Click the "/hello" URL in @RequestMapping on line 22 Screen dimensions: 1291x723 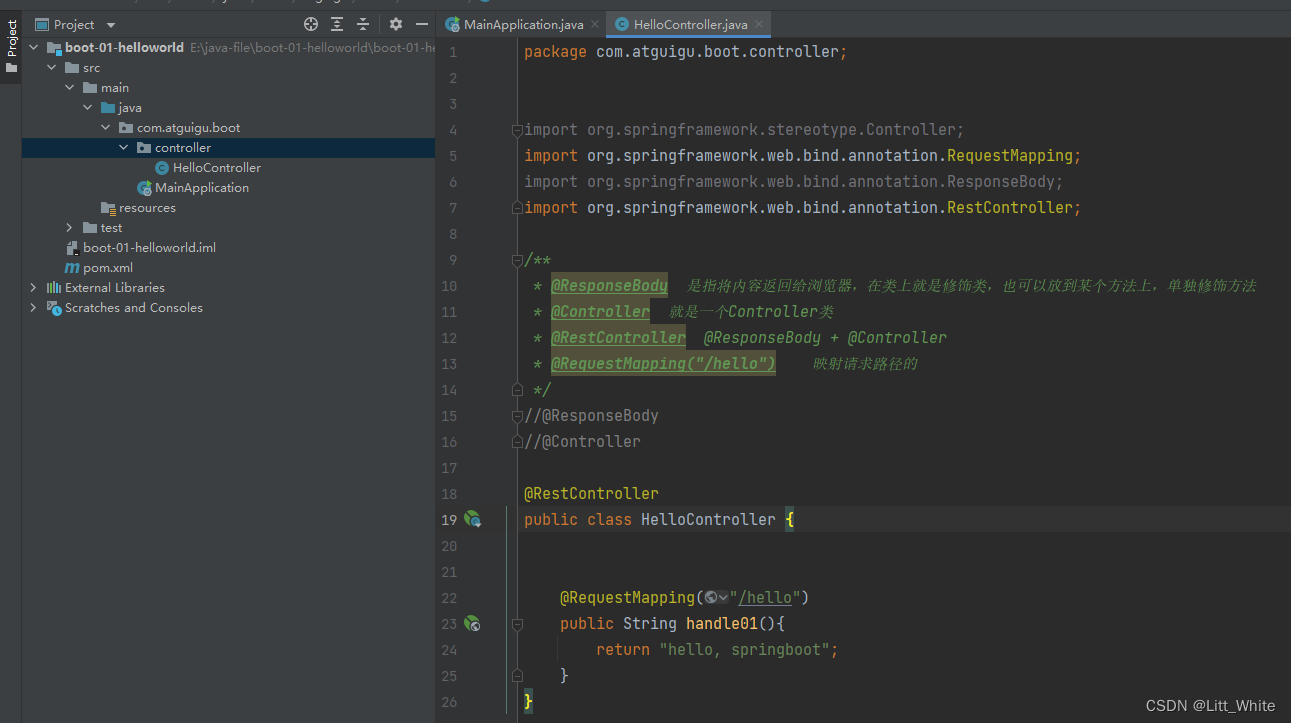[765, 597]
